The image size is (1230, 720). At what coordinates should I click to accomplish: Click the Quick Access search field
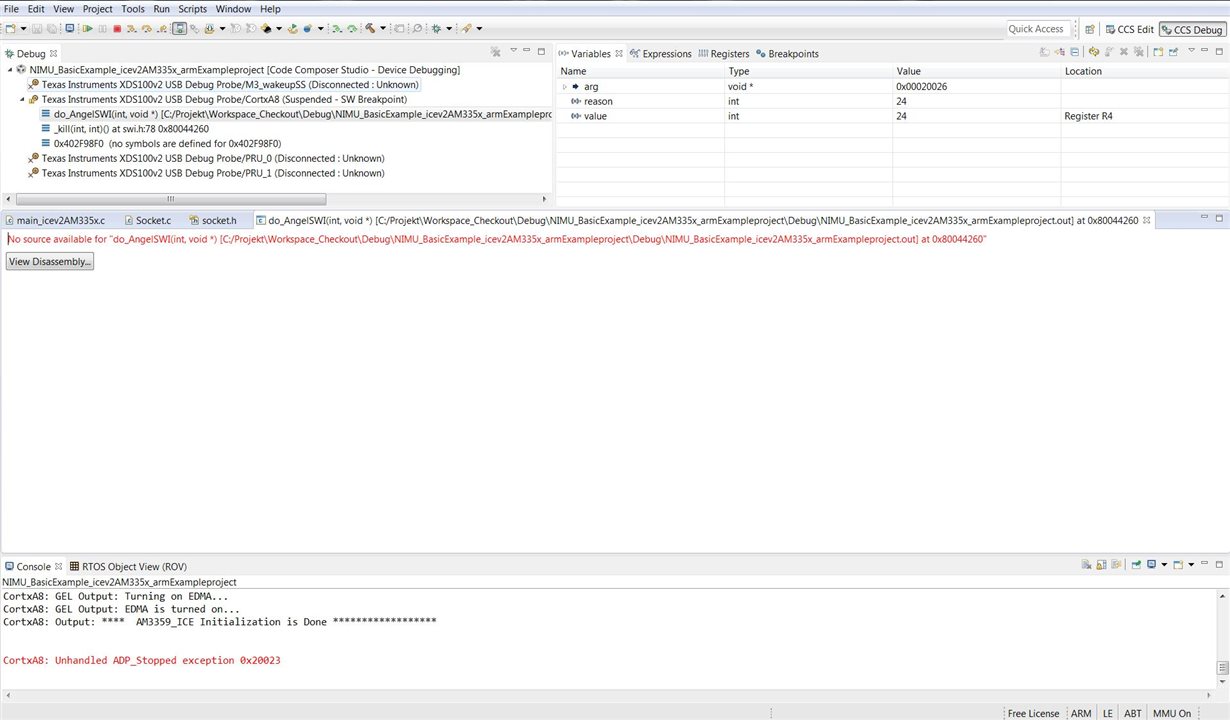pyautogui.click(x=1037, y=29)
